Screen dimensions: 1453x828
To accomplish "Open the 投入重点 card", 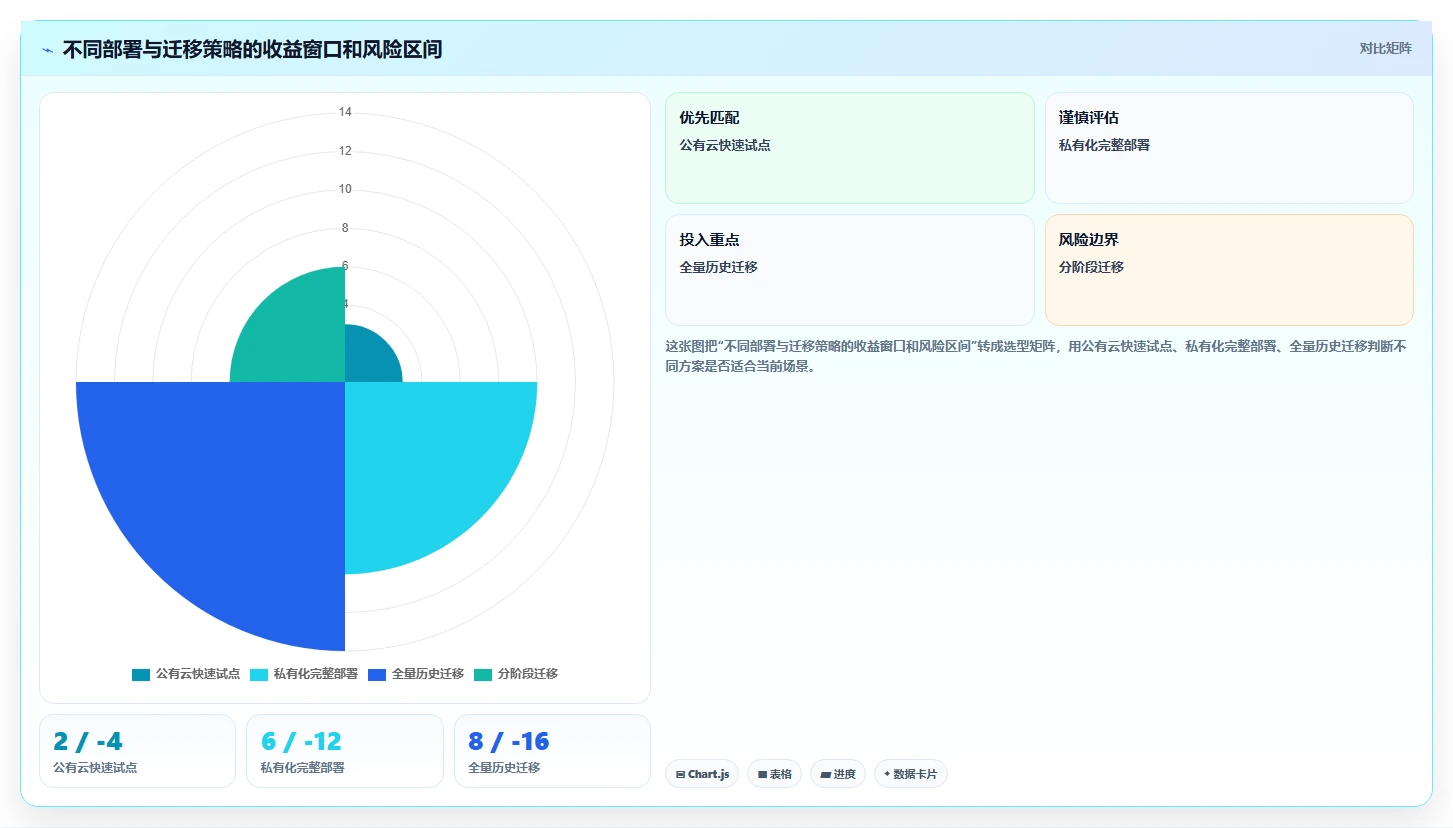I will (x=849, y=270).
